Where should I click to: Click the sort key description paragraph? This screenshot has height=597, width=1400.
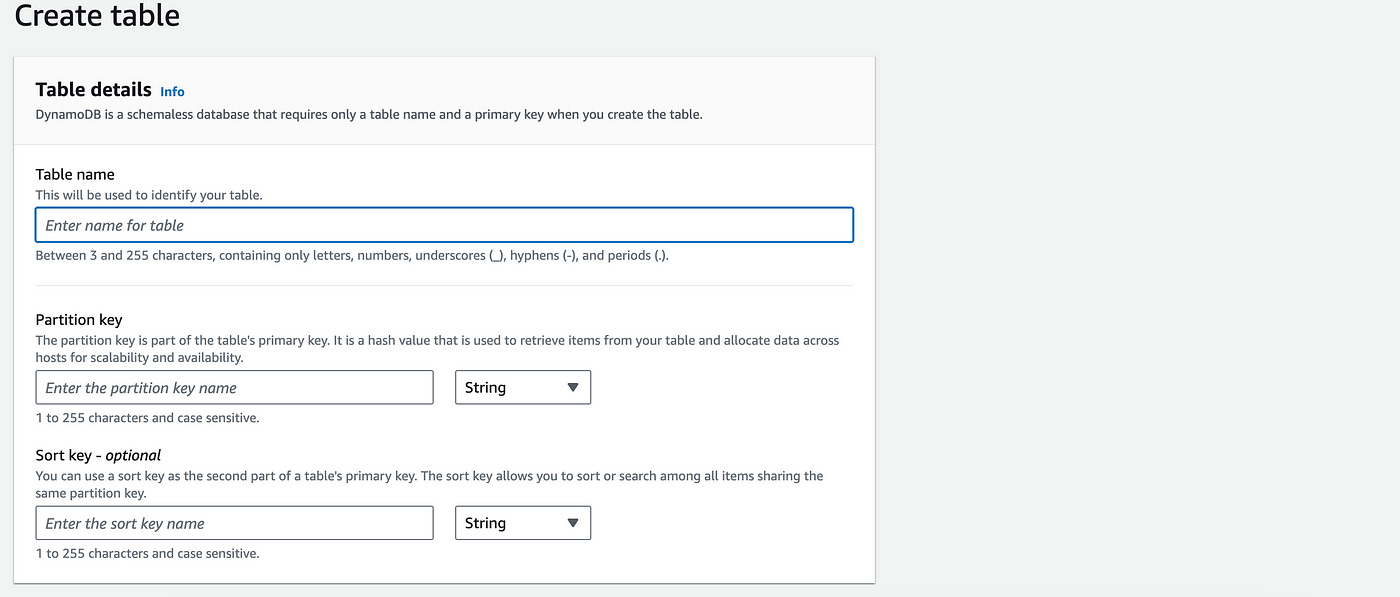click(429, 484)
